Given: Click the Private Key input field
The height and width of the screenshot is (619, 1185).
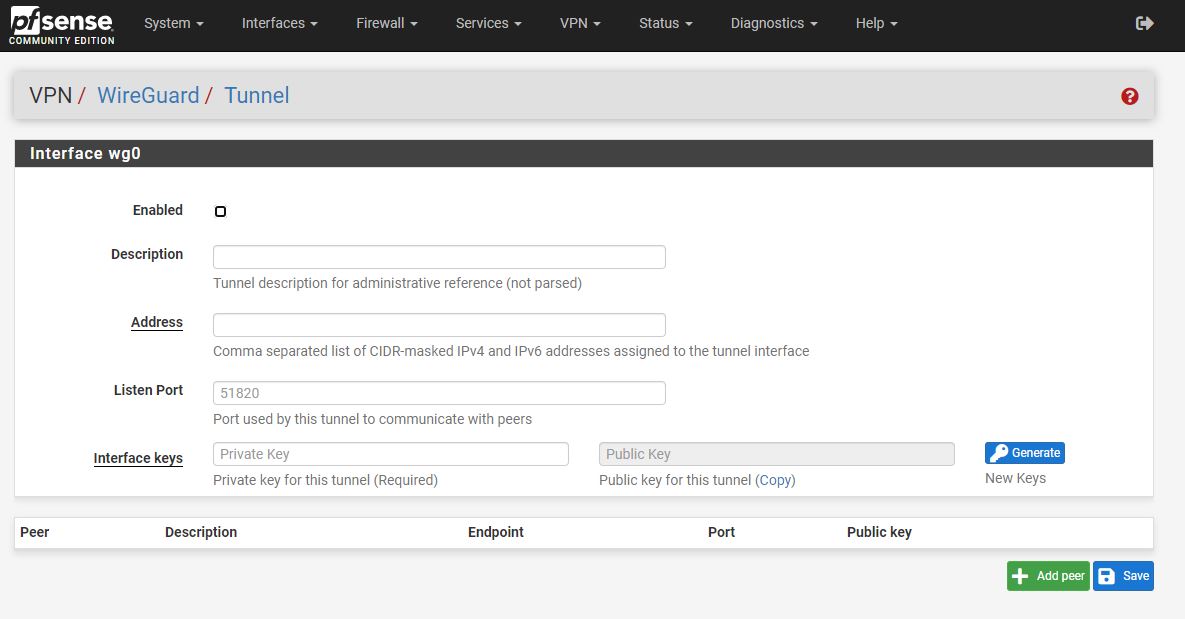Looking at the screenshot, I should 391,454.
